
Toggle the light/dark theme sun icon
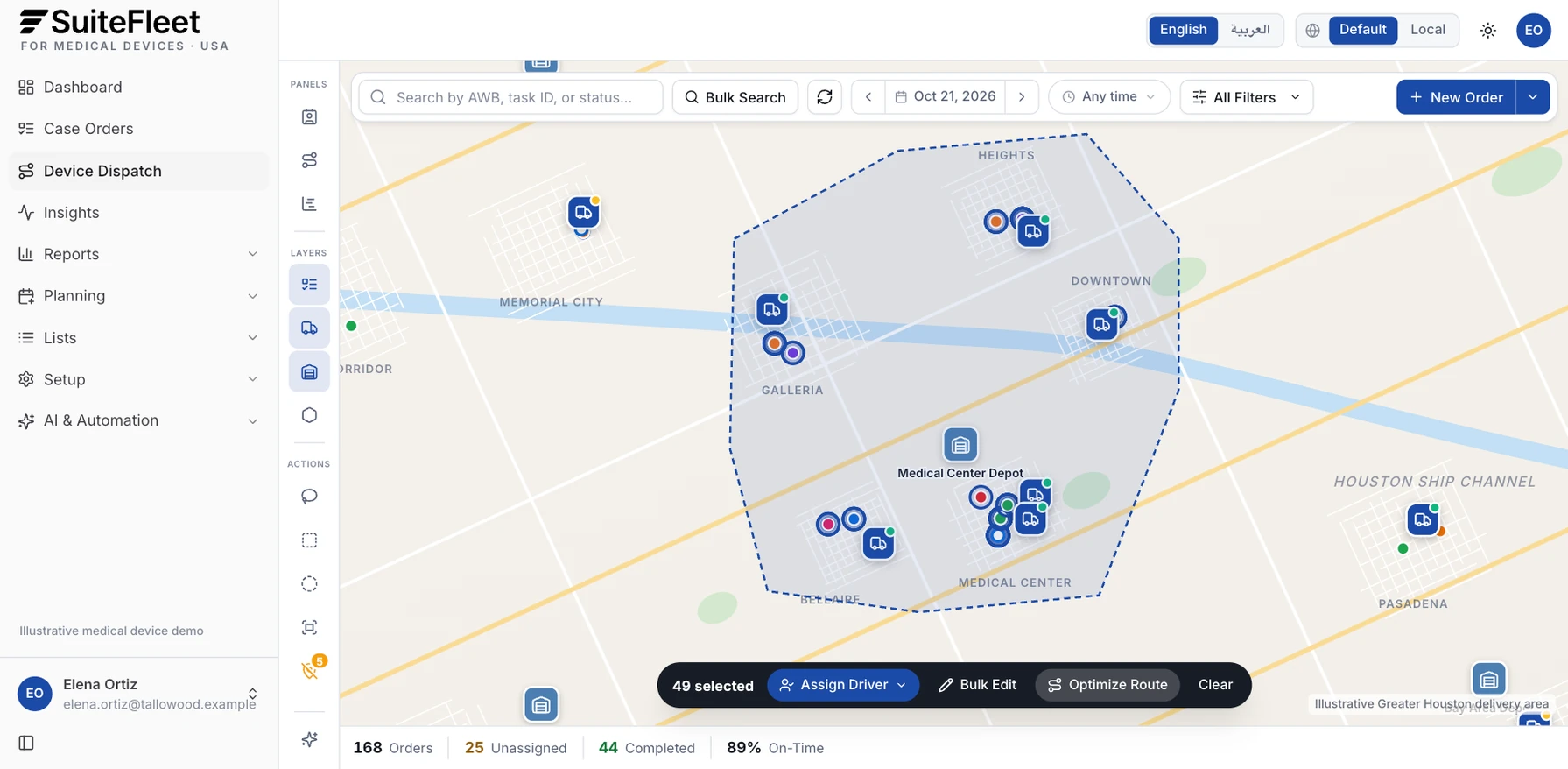[1488, 31]
